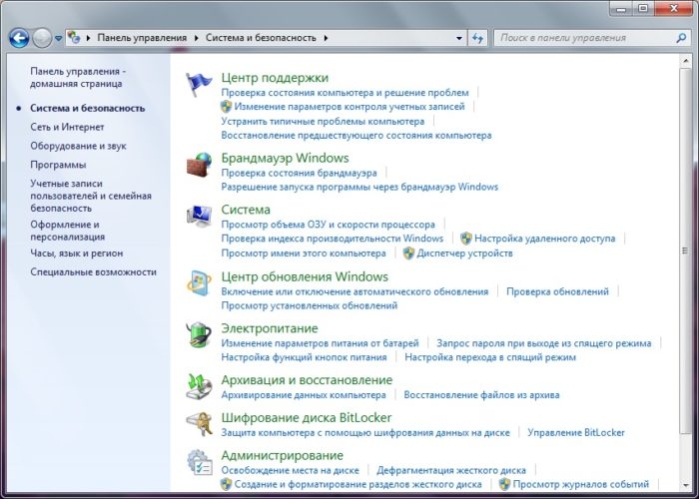Expand the root breadcrumb arrow
This screenshot has width=699, height=499.
pyautogui.click(x=88, y=38)
